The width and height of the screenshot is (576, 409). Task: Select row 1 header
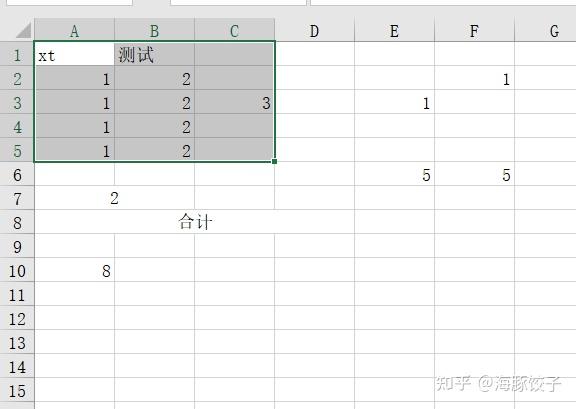point(17,55)
